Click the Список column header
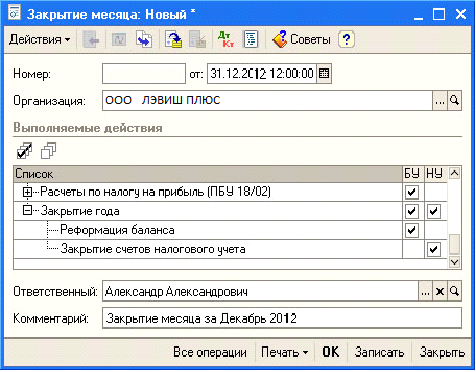 (208, 174)
